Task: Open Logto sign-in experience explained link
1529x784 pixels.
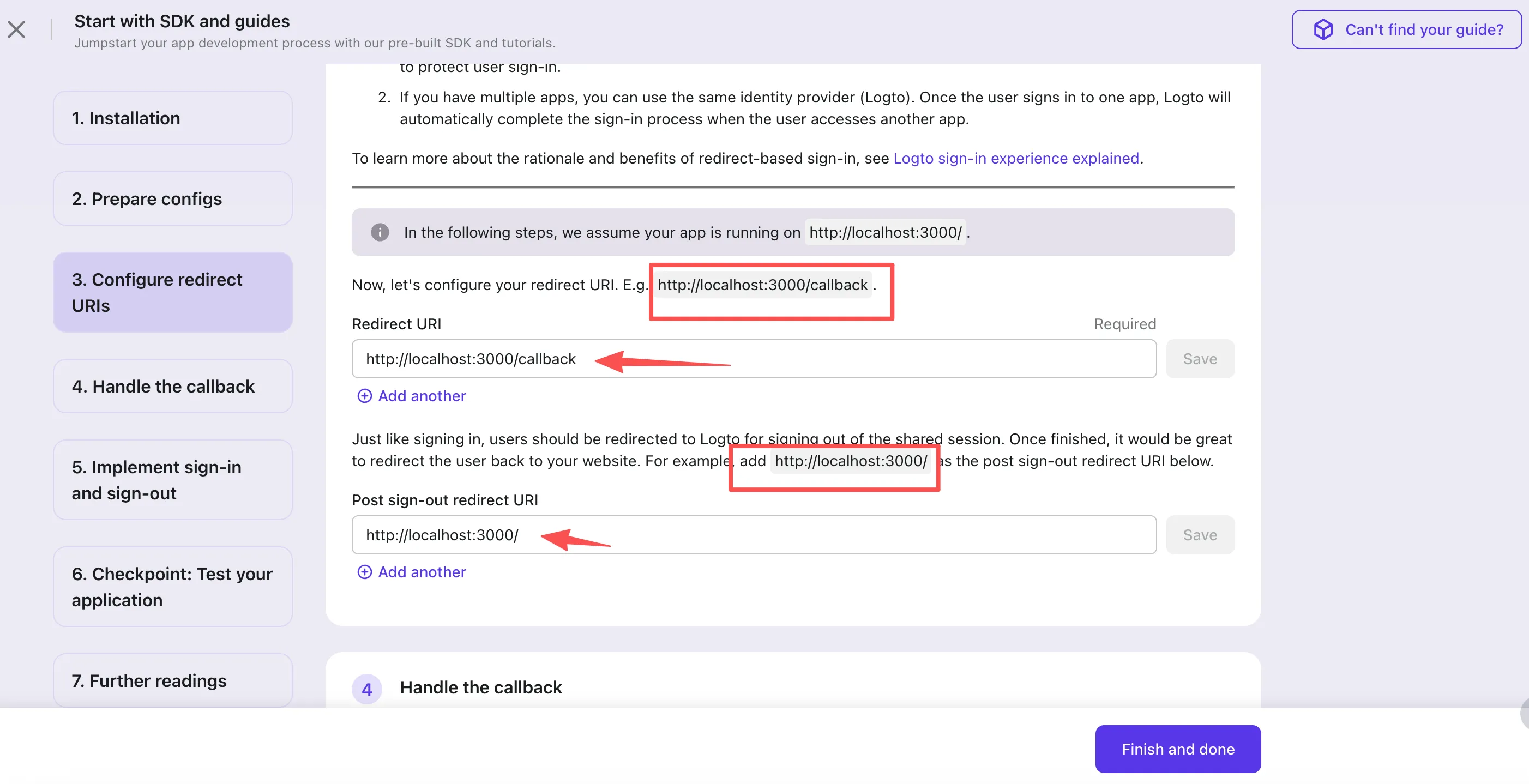Action: coord(1015,159)
